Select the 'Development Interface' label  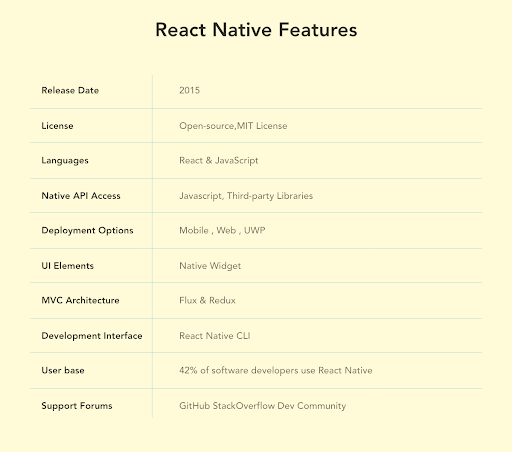click(x=92, y=336)
